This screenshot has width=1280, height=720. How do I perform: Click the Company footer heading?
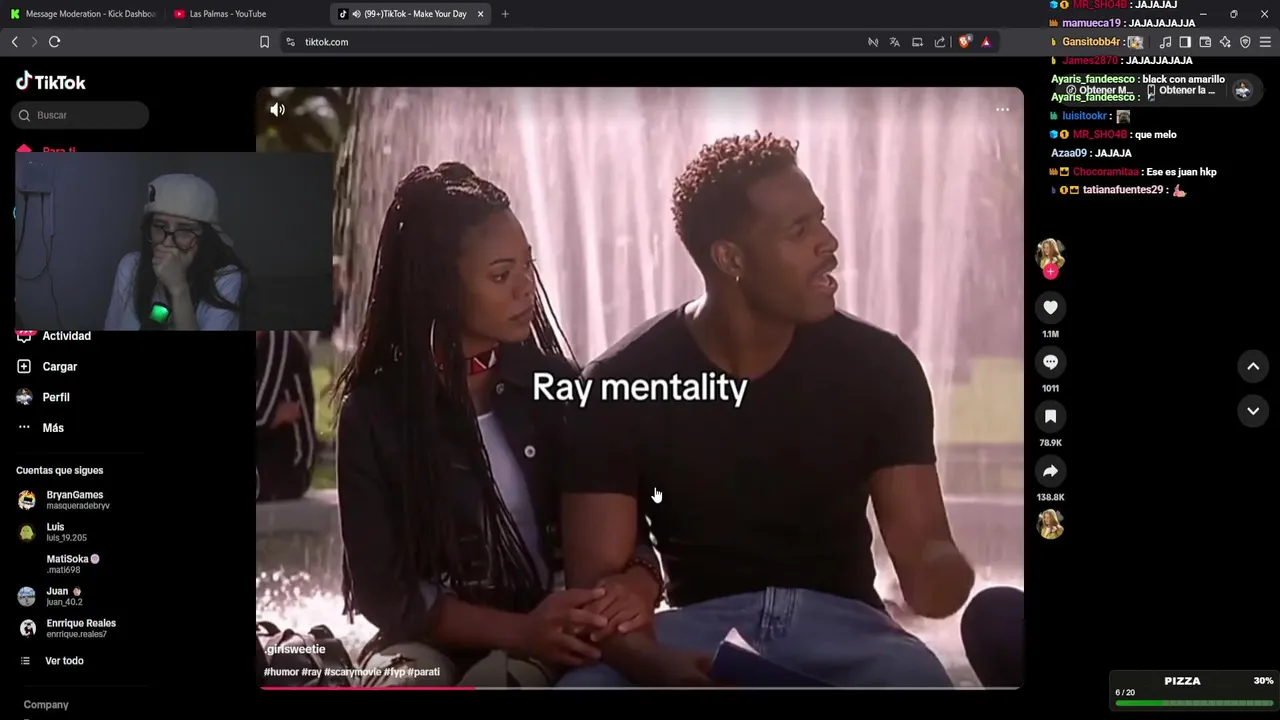tap(46, 705)
